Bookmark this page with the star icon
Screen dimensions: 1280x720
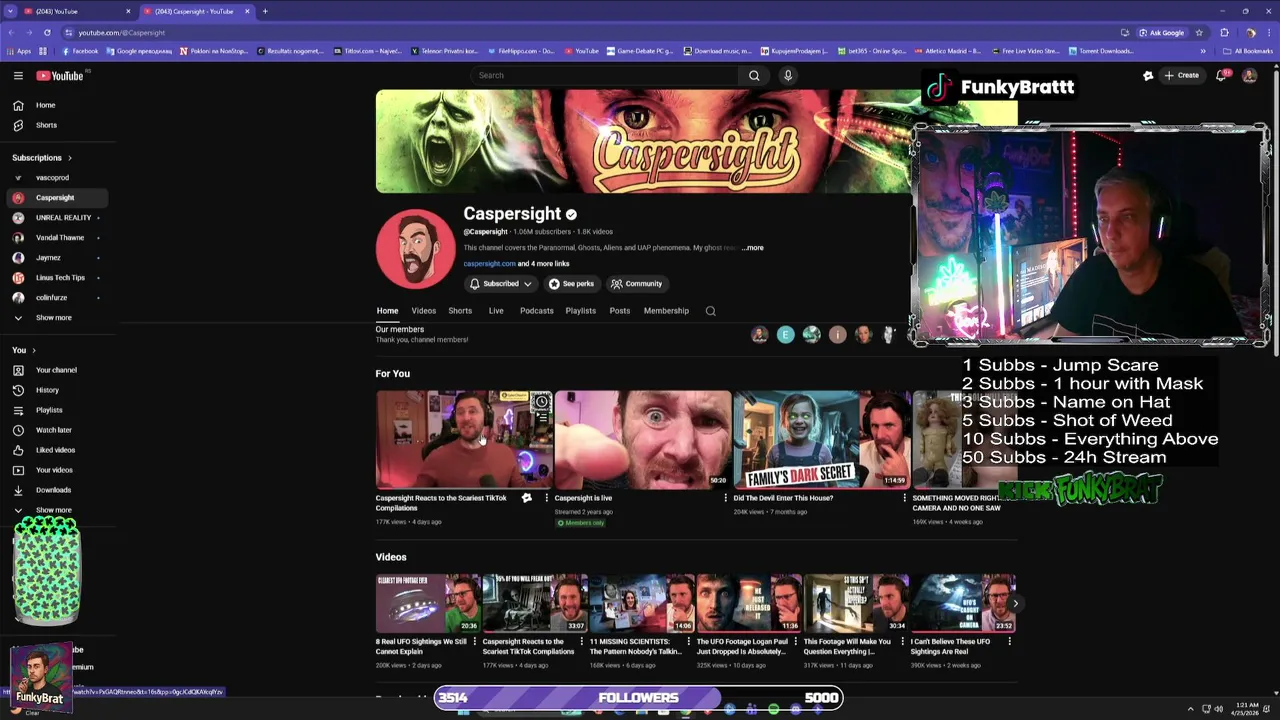point(1199,32)
